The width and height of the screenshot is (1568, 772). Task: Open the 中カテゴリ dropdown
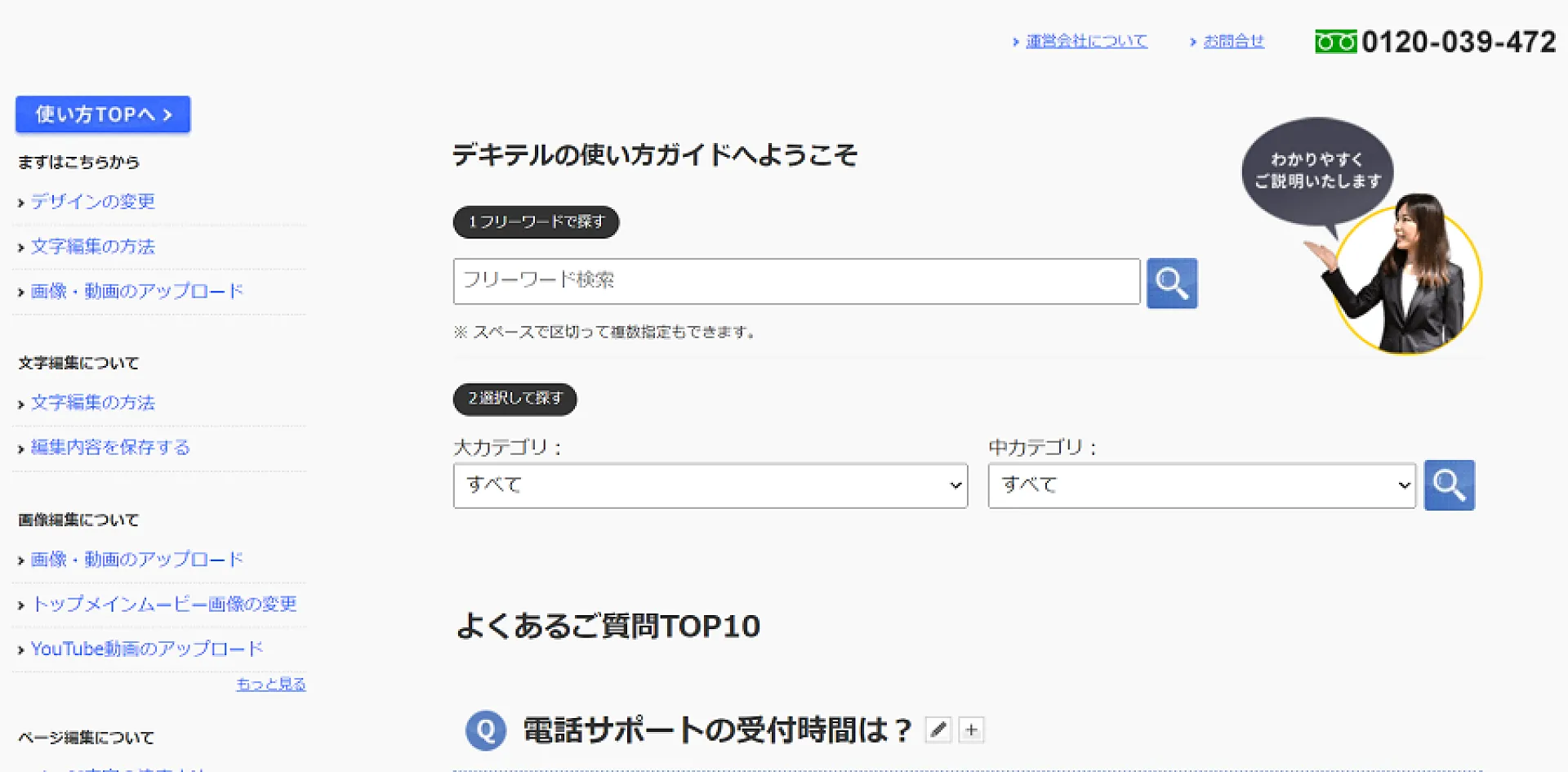pyautogui.click(x=1200, y=486)
